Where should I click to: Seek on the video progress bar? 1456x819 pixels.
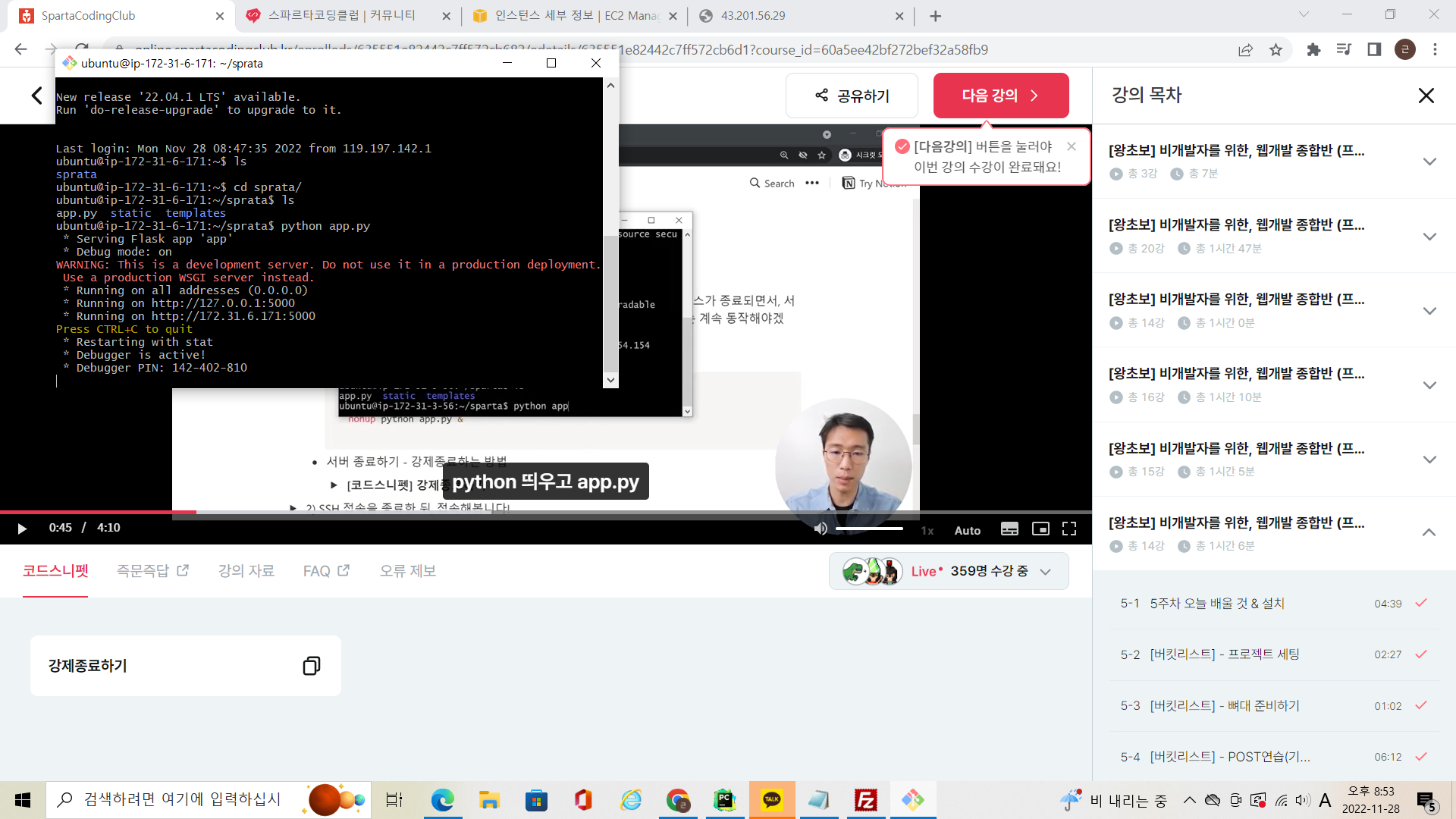pyautogui.click(x=546, y=513)
